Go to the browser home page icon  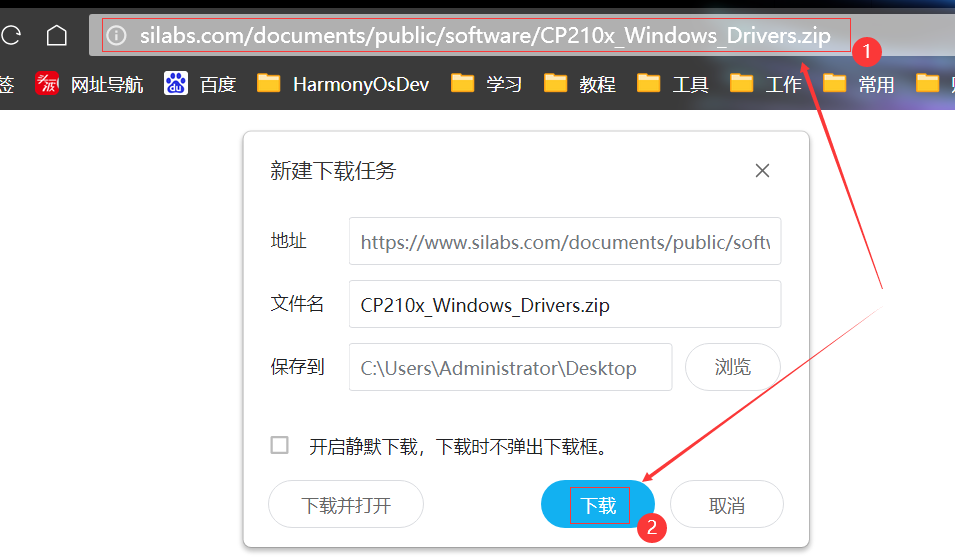(x=57, y=35)
